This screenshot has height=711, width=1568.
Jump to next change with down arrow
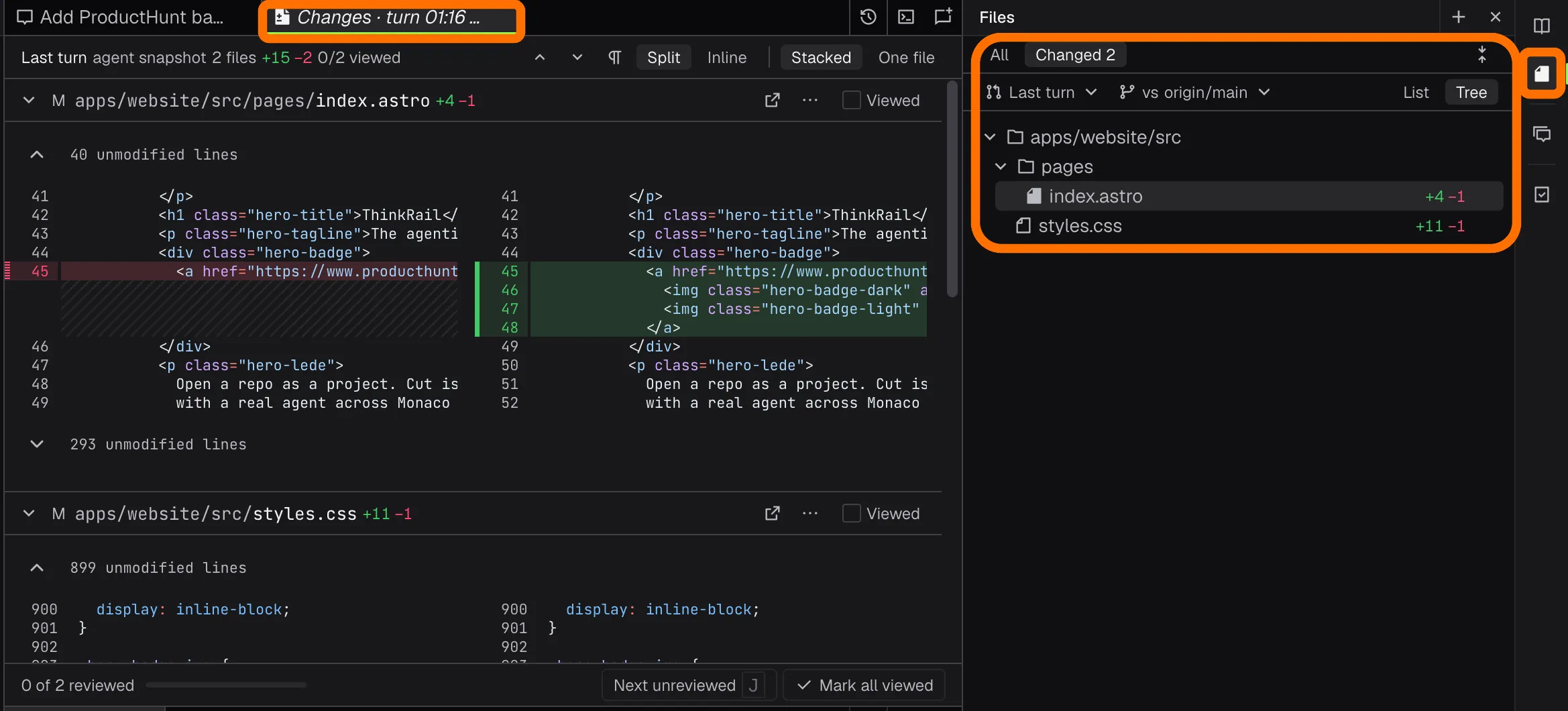pyautogui.click(x=577, y=58)
